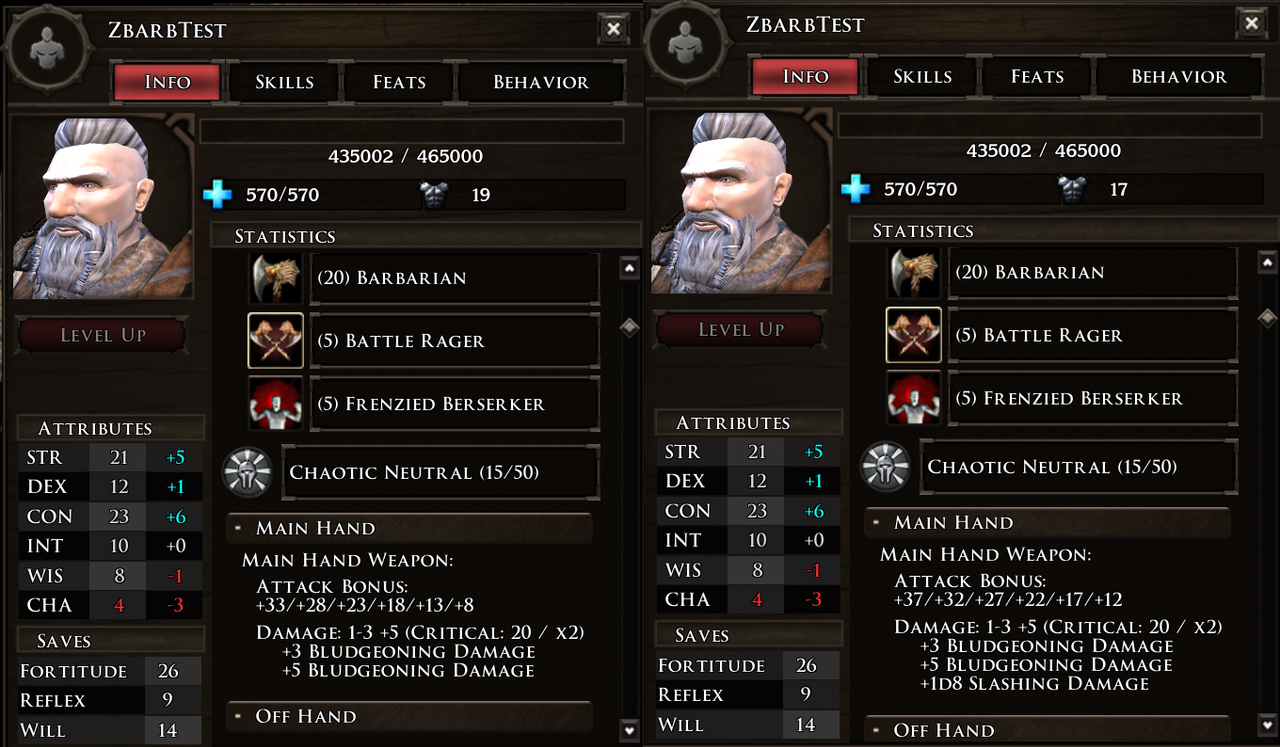
Task: Click Battle Rager class icon in right panel
Action: tap(913, 335)
